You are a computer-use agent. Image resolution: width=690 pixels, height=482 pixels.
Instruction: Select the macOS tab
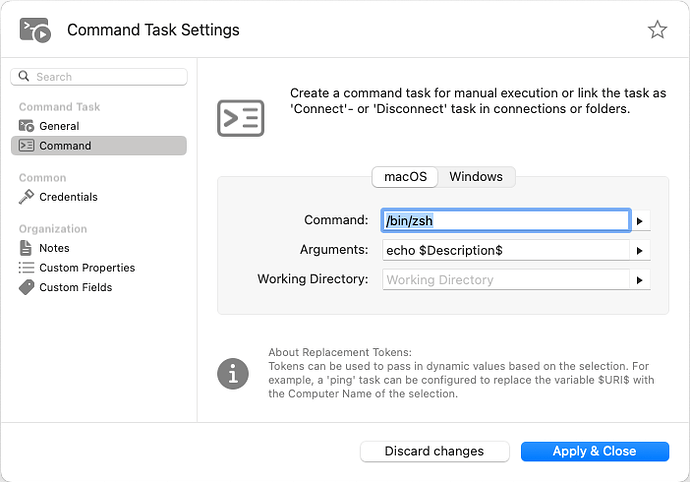coord(405,177)
